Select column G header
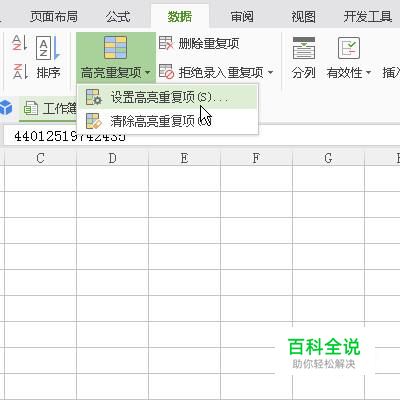 click(x=328, y=158)
